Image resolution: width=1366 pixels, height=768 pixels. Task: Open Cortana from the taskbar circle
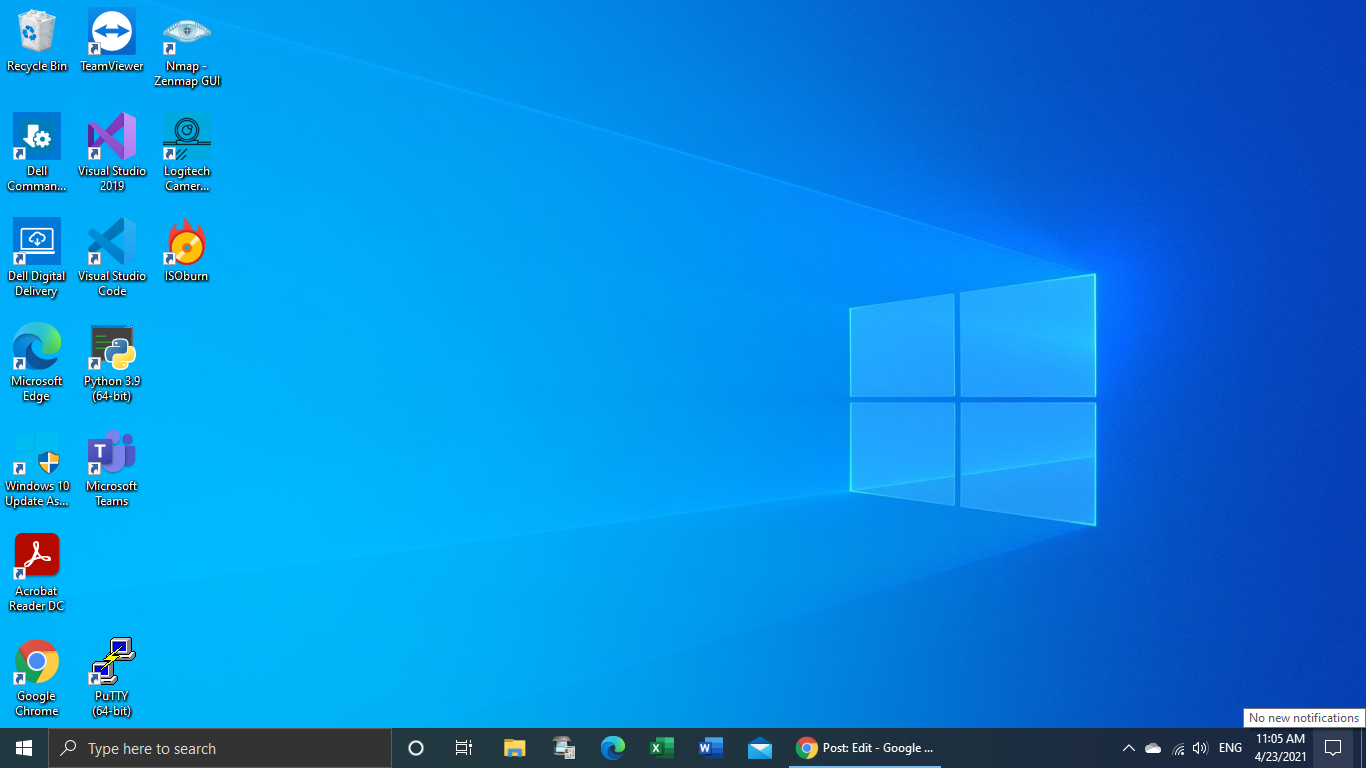click(x=416, y=748)
